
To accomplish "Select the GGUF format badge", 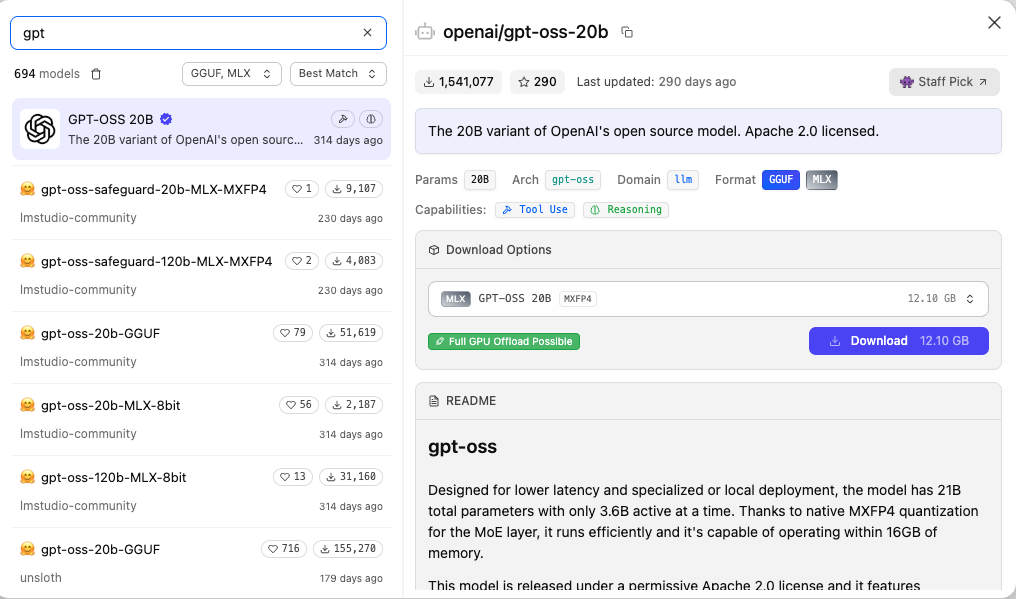I will [x=781, y=180].
